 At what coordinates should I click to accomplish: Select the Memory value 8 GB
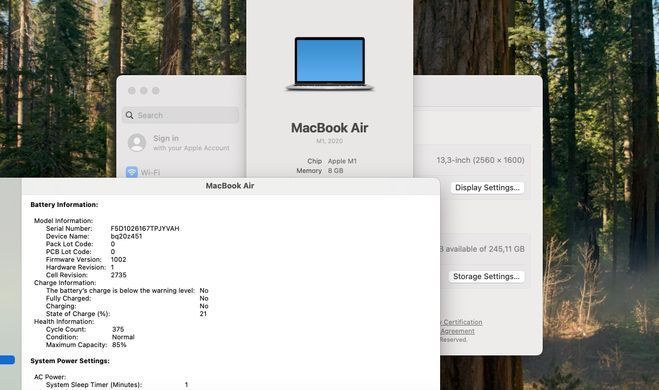coord(335,171)
